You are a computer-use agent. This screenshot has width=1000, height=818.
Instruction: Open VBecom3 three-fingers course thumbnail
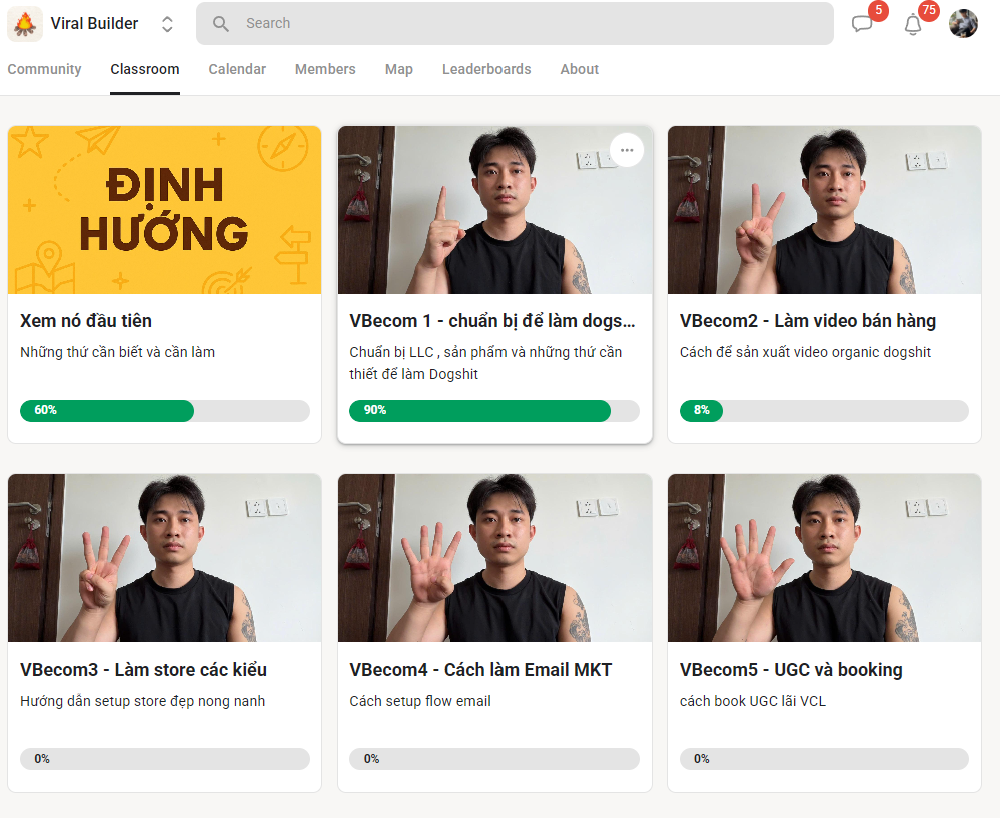(165, 558)
